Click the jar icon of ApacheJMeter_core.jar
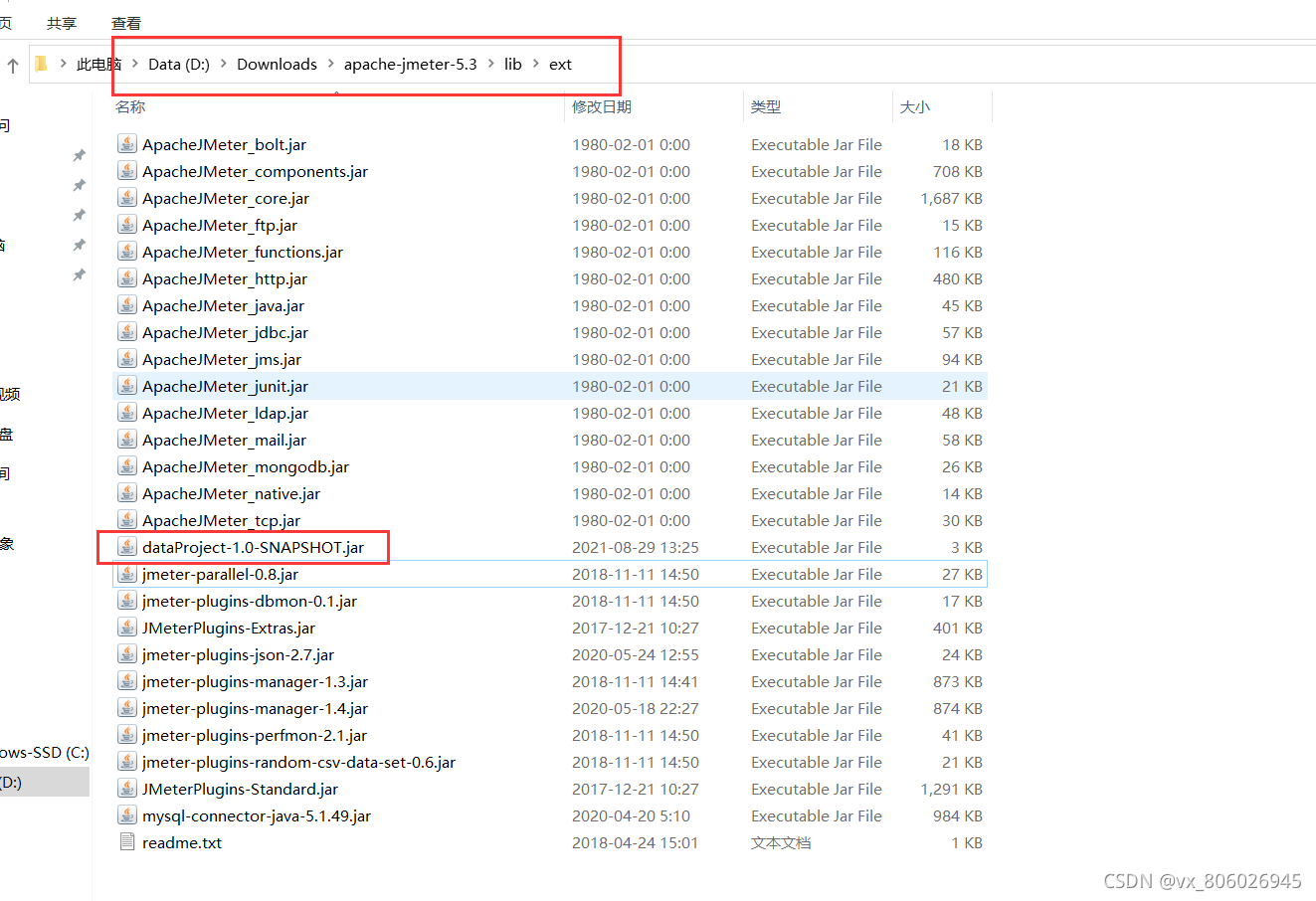The height and width of the screenshot is (901, 1316). 127,198
